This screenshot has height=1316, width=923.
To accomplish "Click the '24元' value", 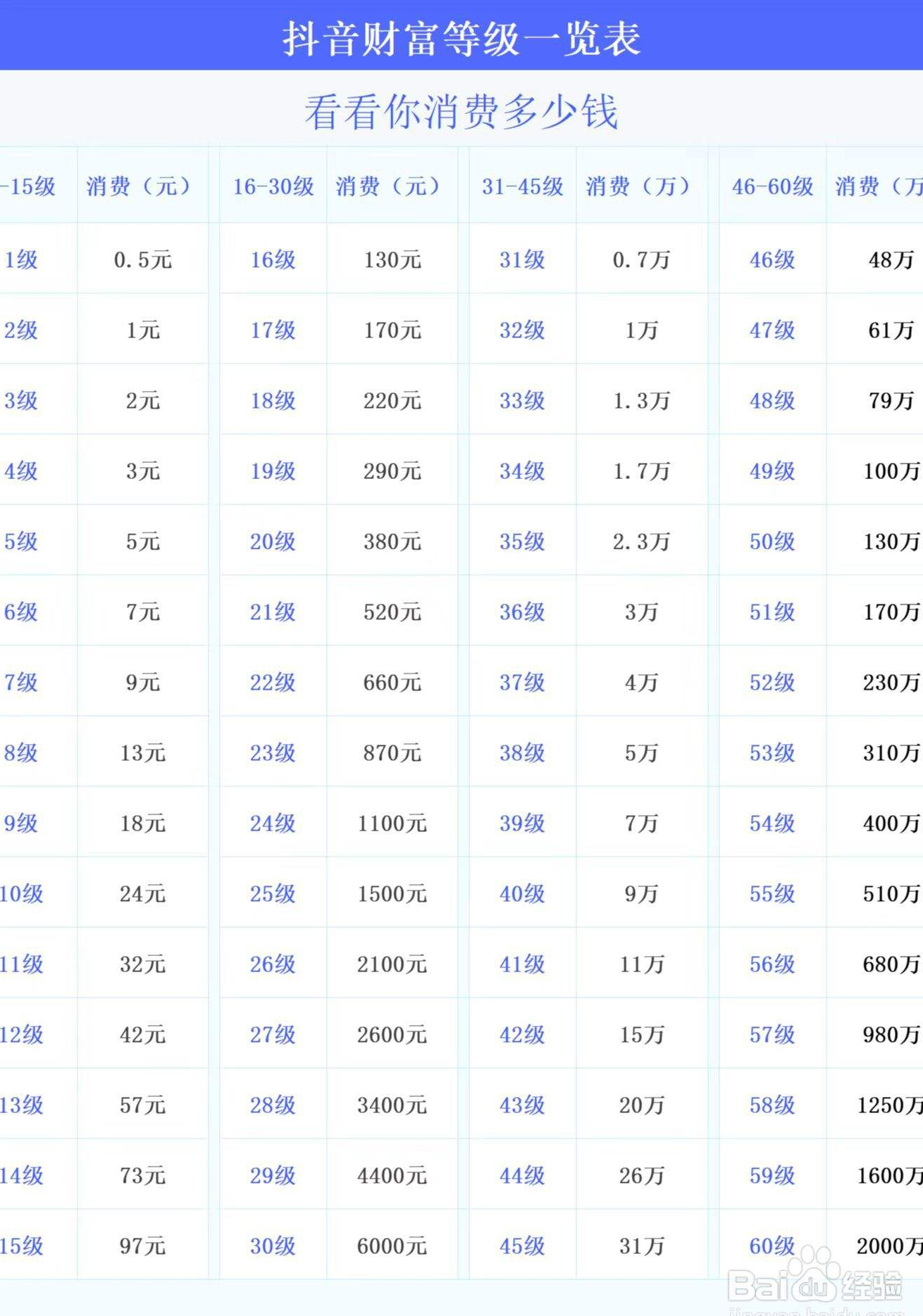I will tap(143, 894).
